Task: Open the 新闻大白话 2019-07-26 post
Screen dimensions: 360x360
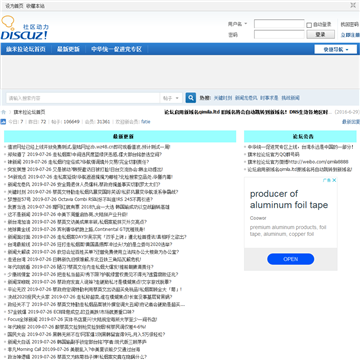Action: click(x=77, y=342)
